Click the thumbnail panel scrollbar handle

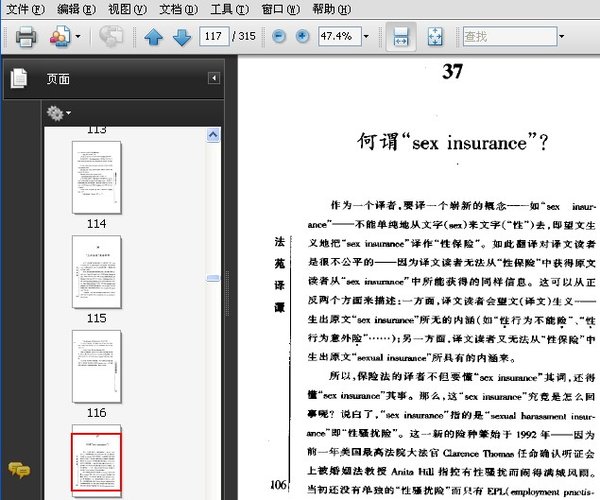[x=213, y=279]
